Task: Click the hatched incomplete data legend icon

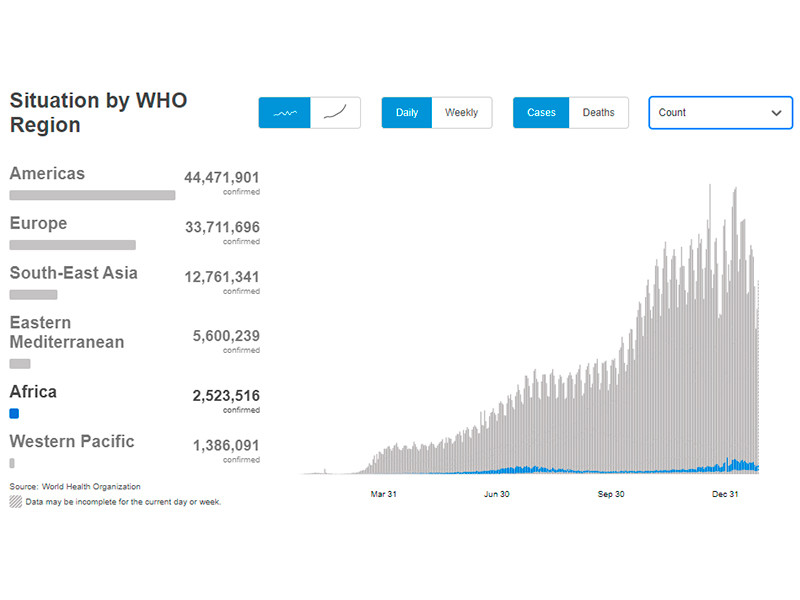Action: coord(15,501)
